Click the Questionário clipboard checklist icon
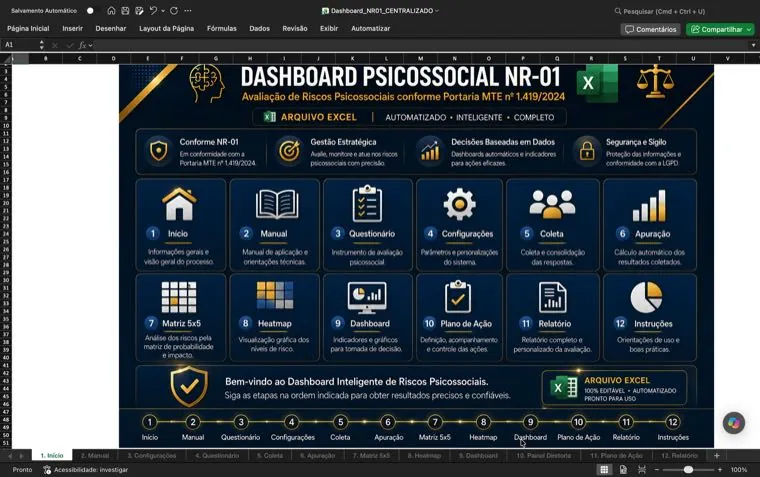 367,204
